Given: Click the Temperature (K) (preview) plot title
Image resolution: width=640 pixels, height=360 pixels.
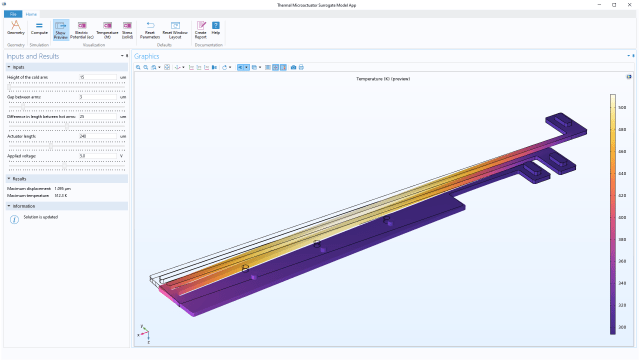Looking at the screenshot, I should click(x=383, y=79).
